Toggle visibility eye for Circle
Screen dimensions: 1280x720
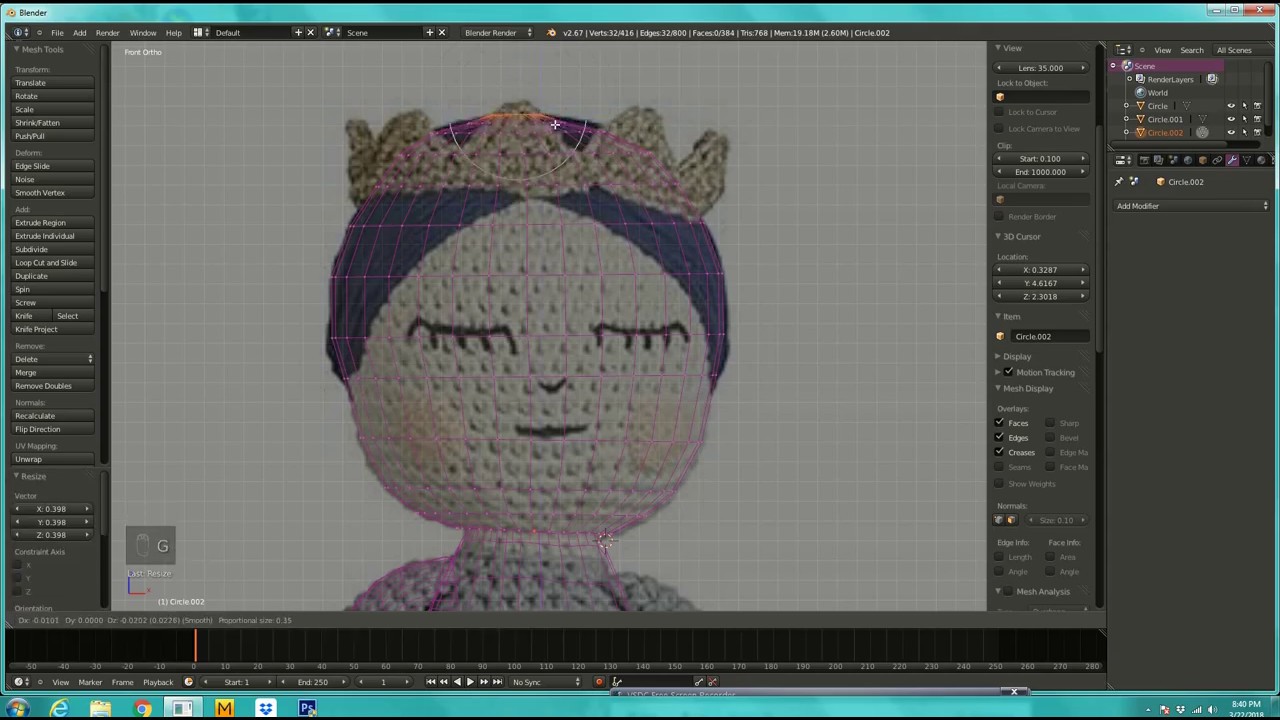[1231, 106]
